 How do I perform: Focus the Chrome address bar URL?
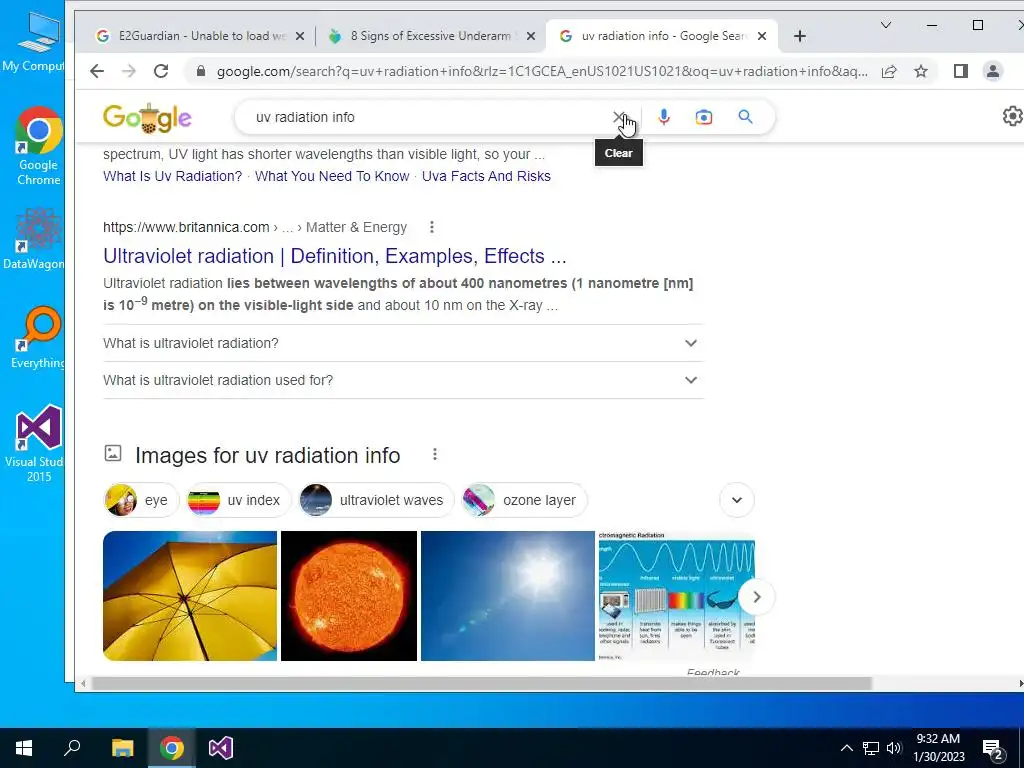coord(542,71)
